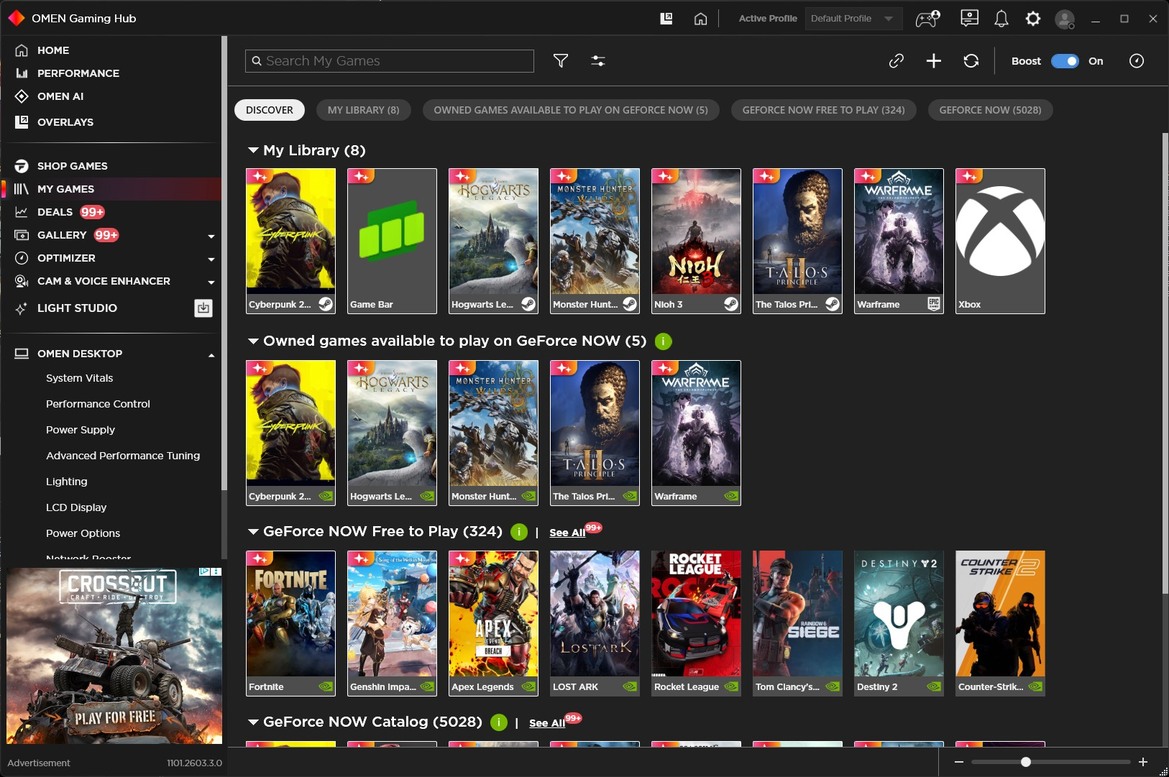Open the overlays icon in title bar
The width and height of the screenshot is (1169, 777).
point(667,19)
